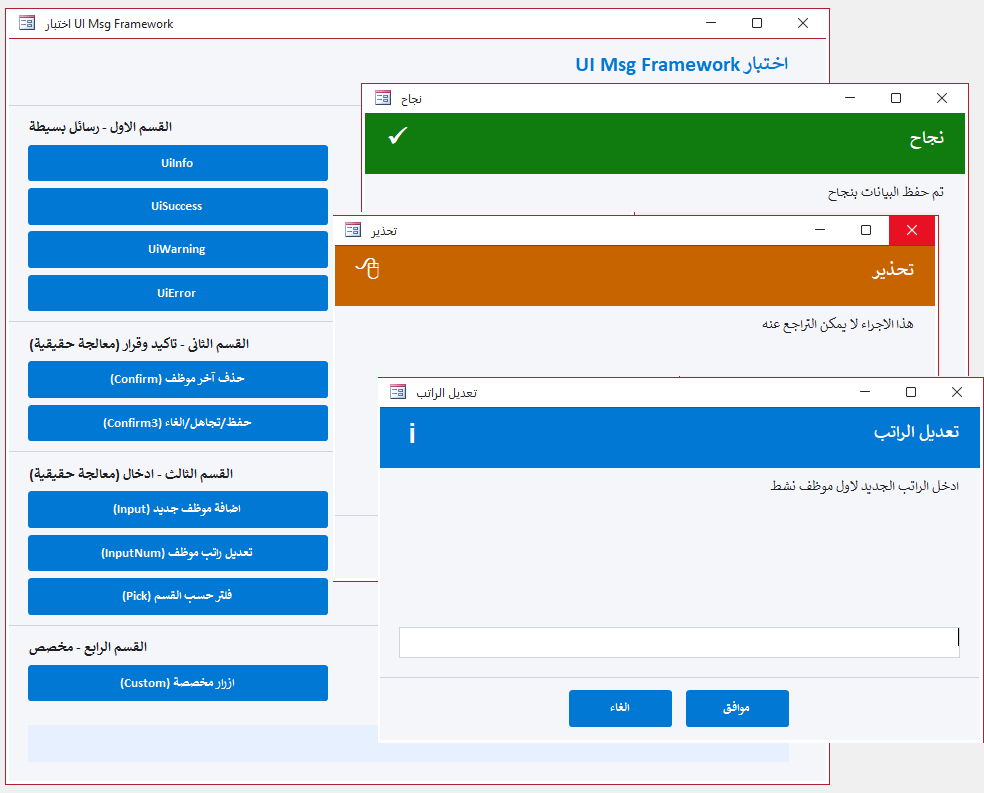The height and width of the screenshot is (793, 984).
Task: Click the form icon on the تحذير dialog titlebar
Action: [x=352, y=230]
